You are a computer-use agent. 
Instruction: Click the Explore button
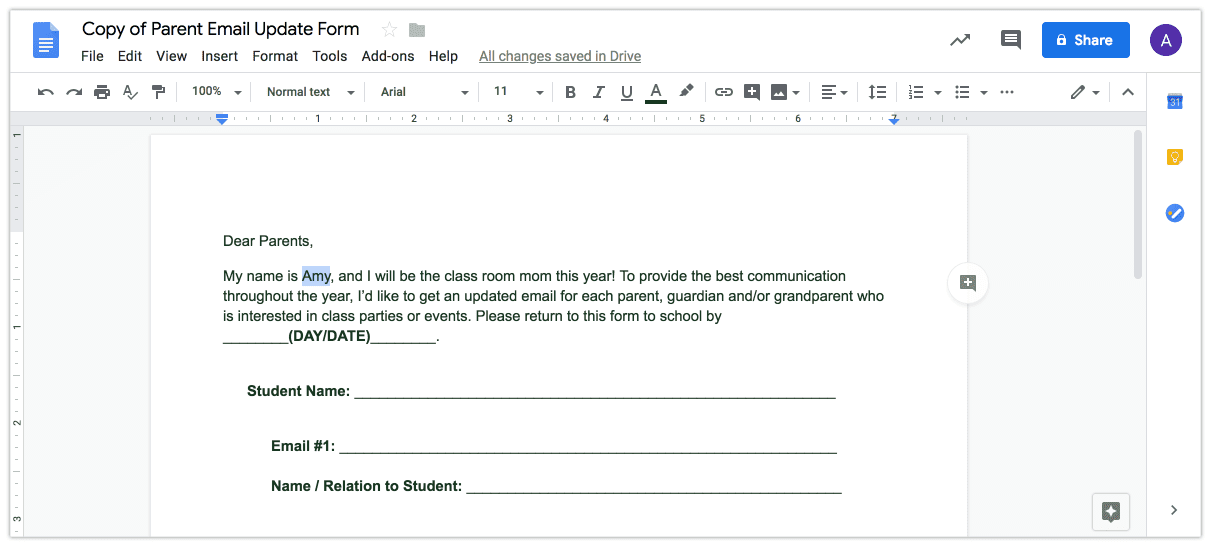point(1111,512)
